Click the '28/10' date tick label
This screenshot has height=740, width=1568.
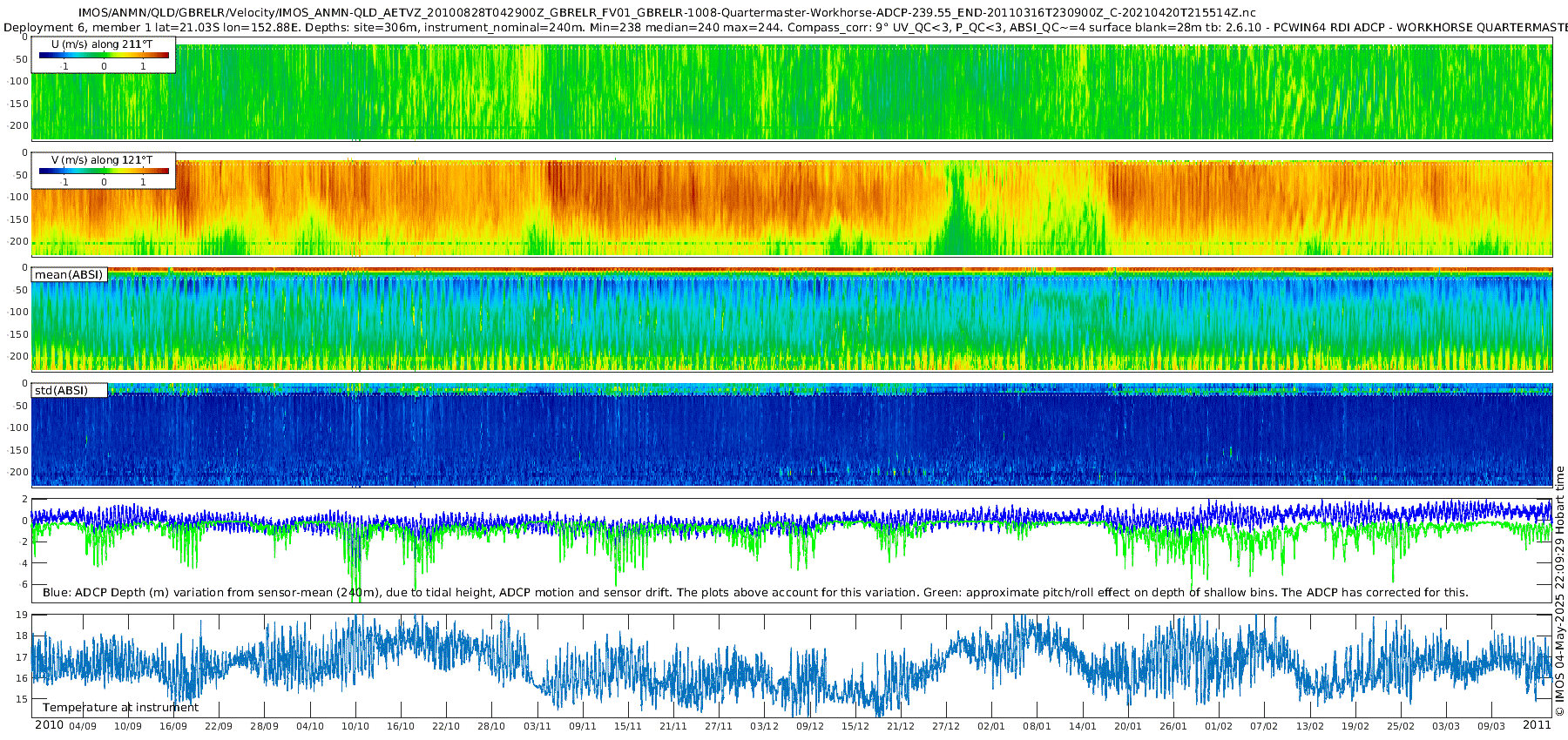[491, 726]
